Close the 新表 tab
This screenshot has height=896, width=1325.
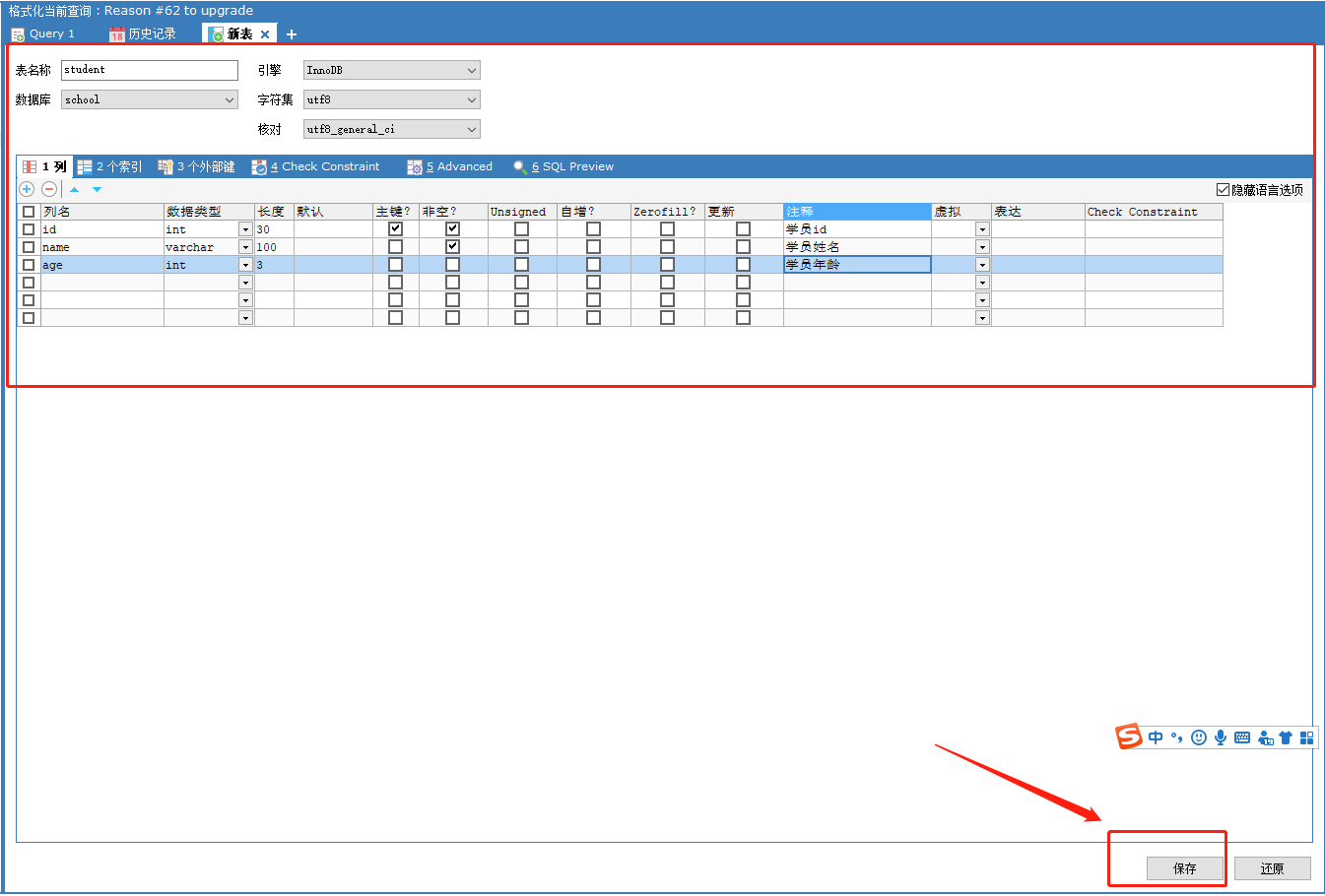point(265,34)
